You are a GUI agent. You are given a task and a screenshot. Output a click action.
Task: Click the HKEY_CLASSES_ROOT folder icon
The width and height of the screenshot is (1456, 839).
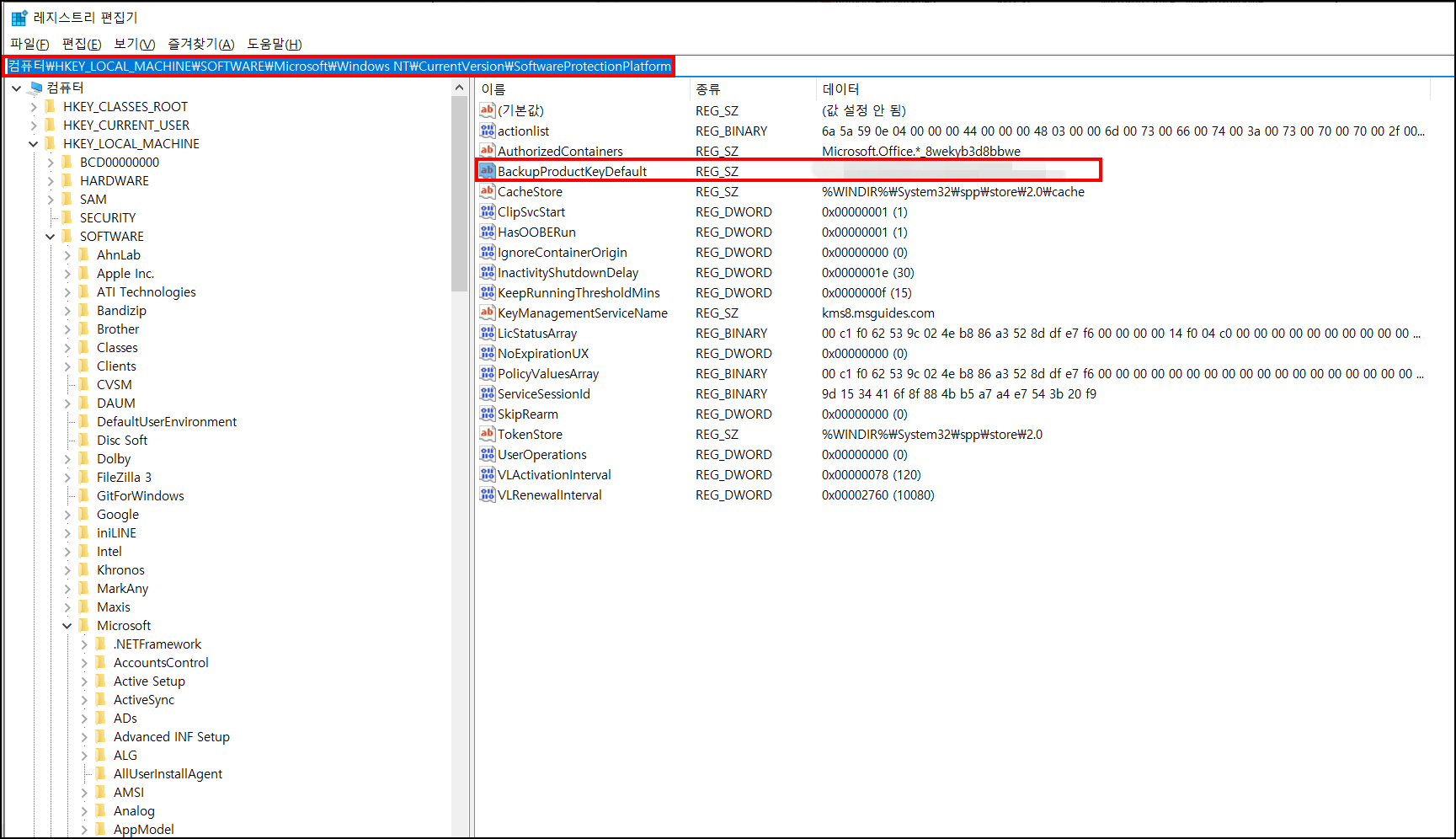pos(51,106)
